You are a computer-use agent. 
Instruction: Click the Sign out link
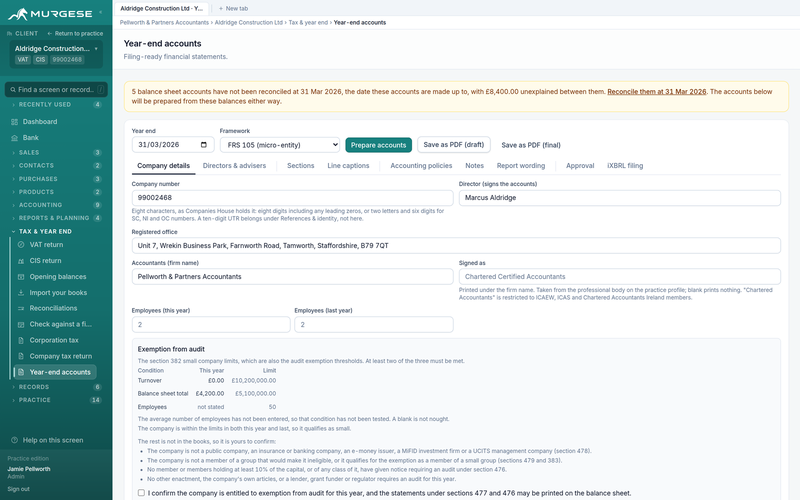tap(18, 489)
